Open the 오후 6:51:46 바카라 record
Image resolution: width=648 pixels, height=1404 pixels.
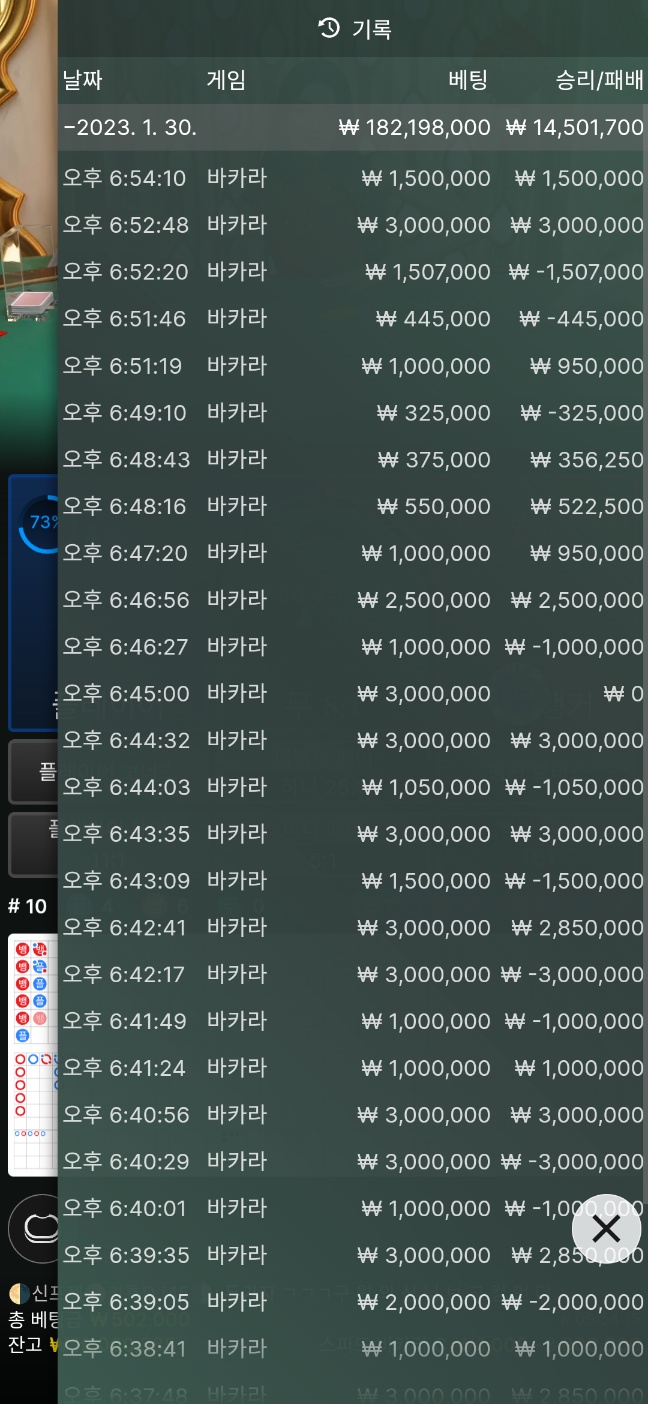click(352, 319)
